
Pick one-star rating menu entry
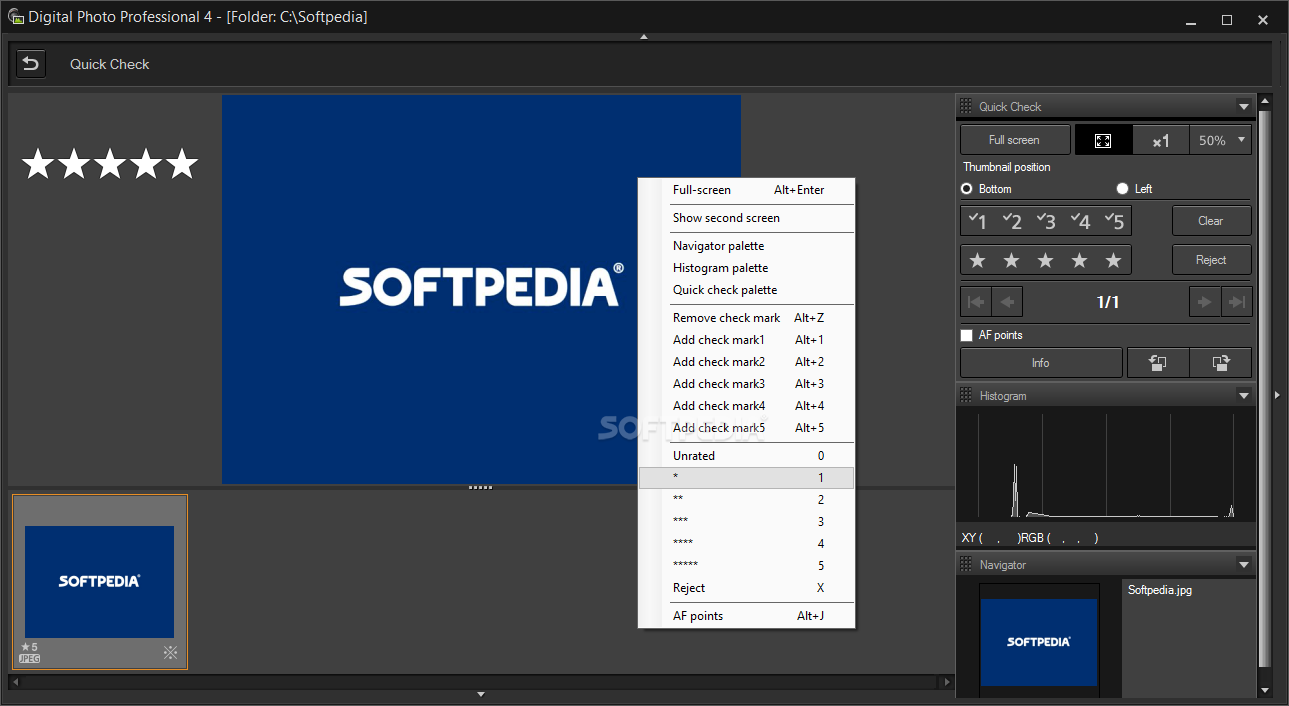747,478
